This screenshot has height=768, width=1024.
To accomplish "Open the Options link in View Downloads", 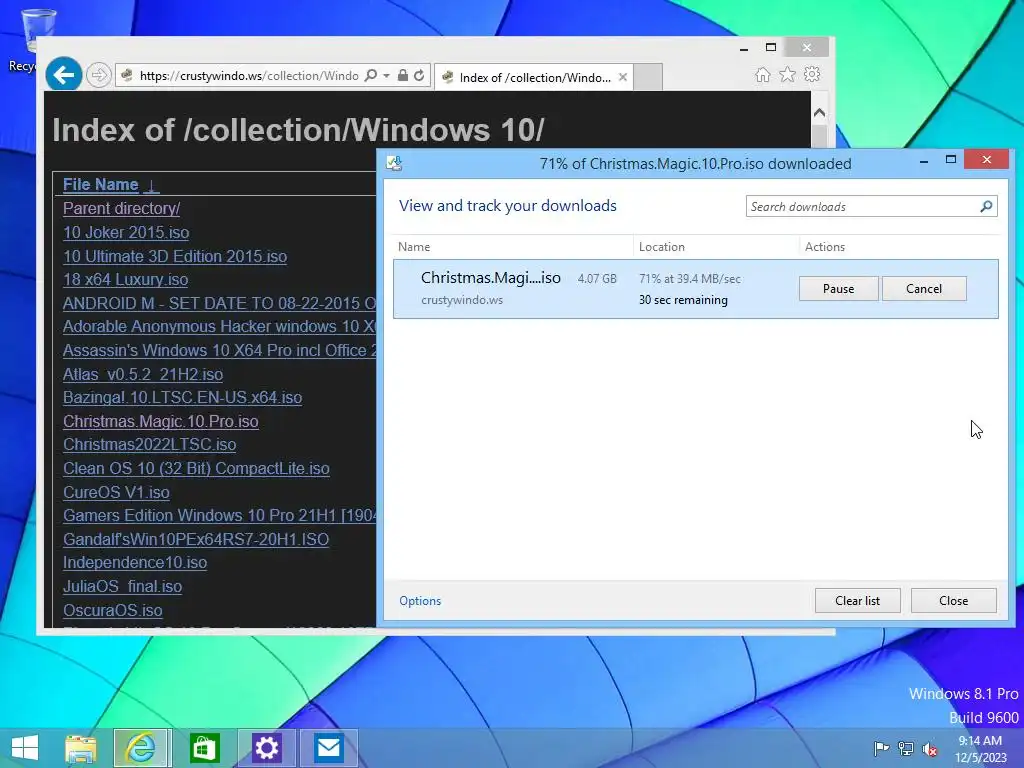I will [x=420, y=601].
